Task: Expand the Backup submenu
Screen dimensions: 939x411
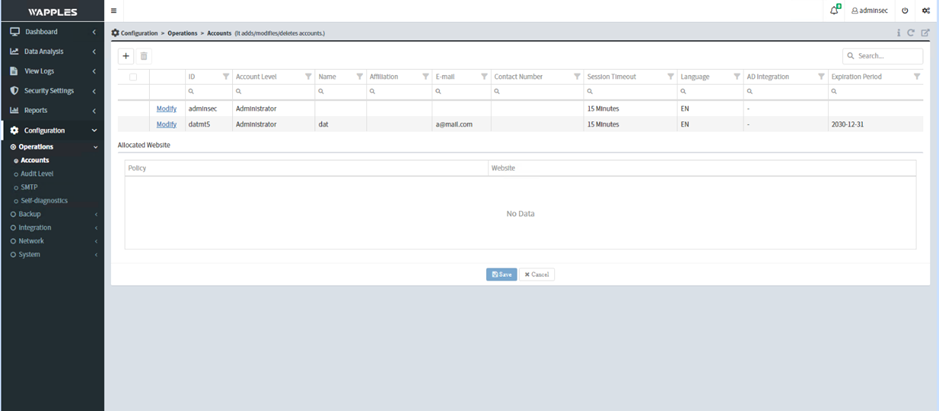Action: (30, 214)
